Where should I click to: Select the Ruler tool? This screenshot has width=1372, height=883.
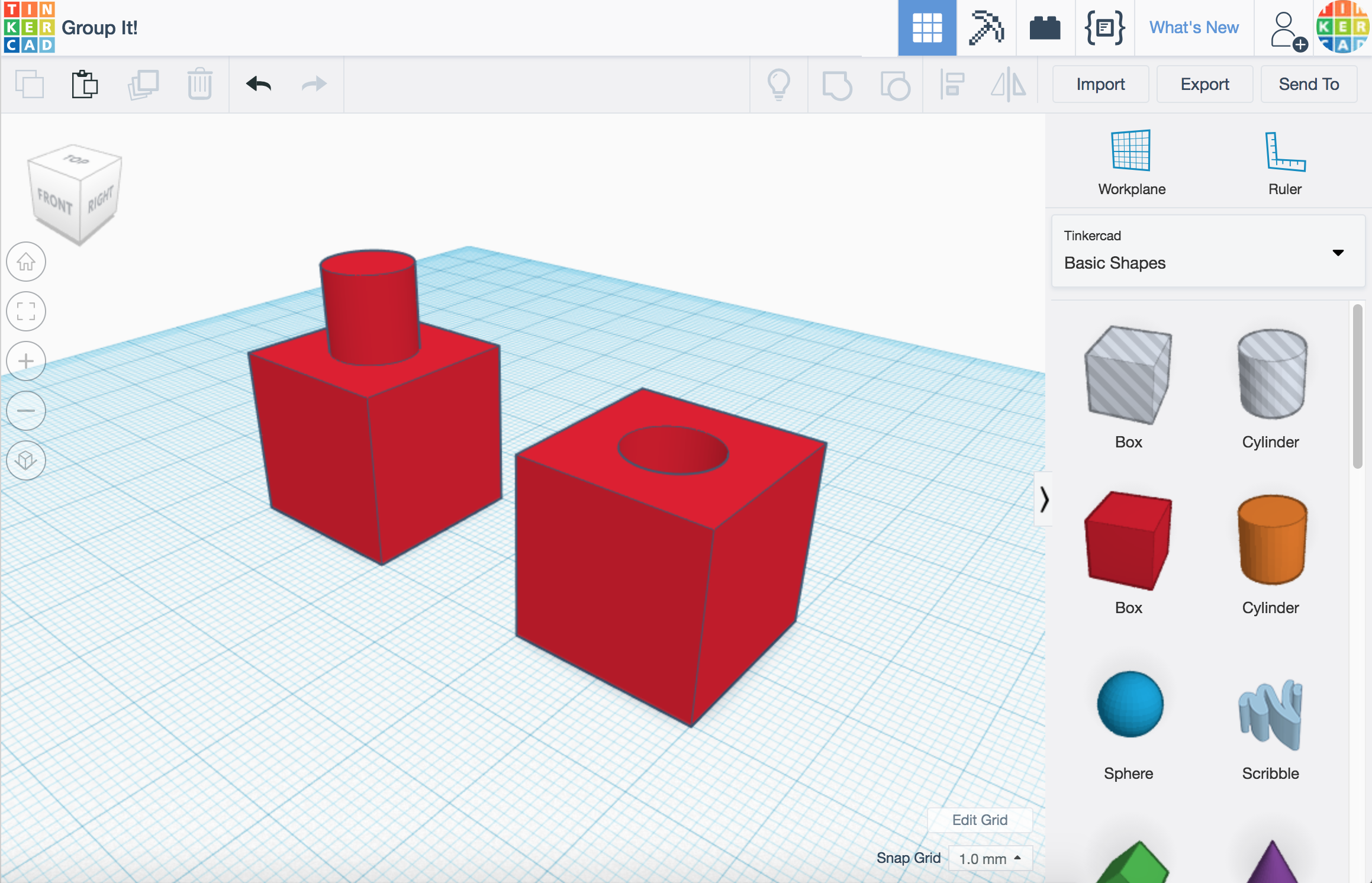pos(1285,163)
